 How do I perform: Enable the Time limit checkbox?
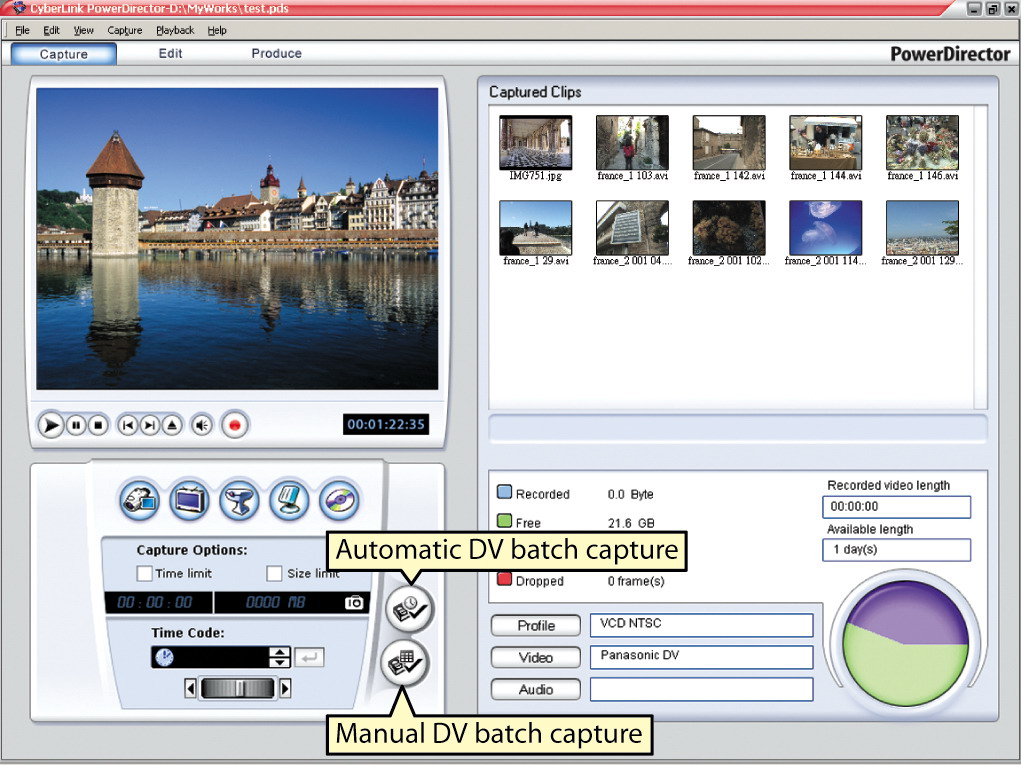pyautogui.click(x=145, y=574)
